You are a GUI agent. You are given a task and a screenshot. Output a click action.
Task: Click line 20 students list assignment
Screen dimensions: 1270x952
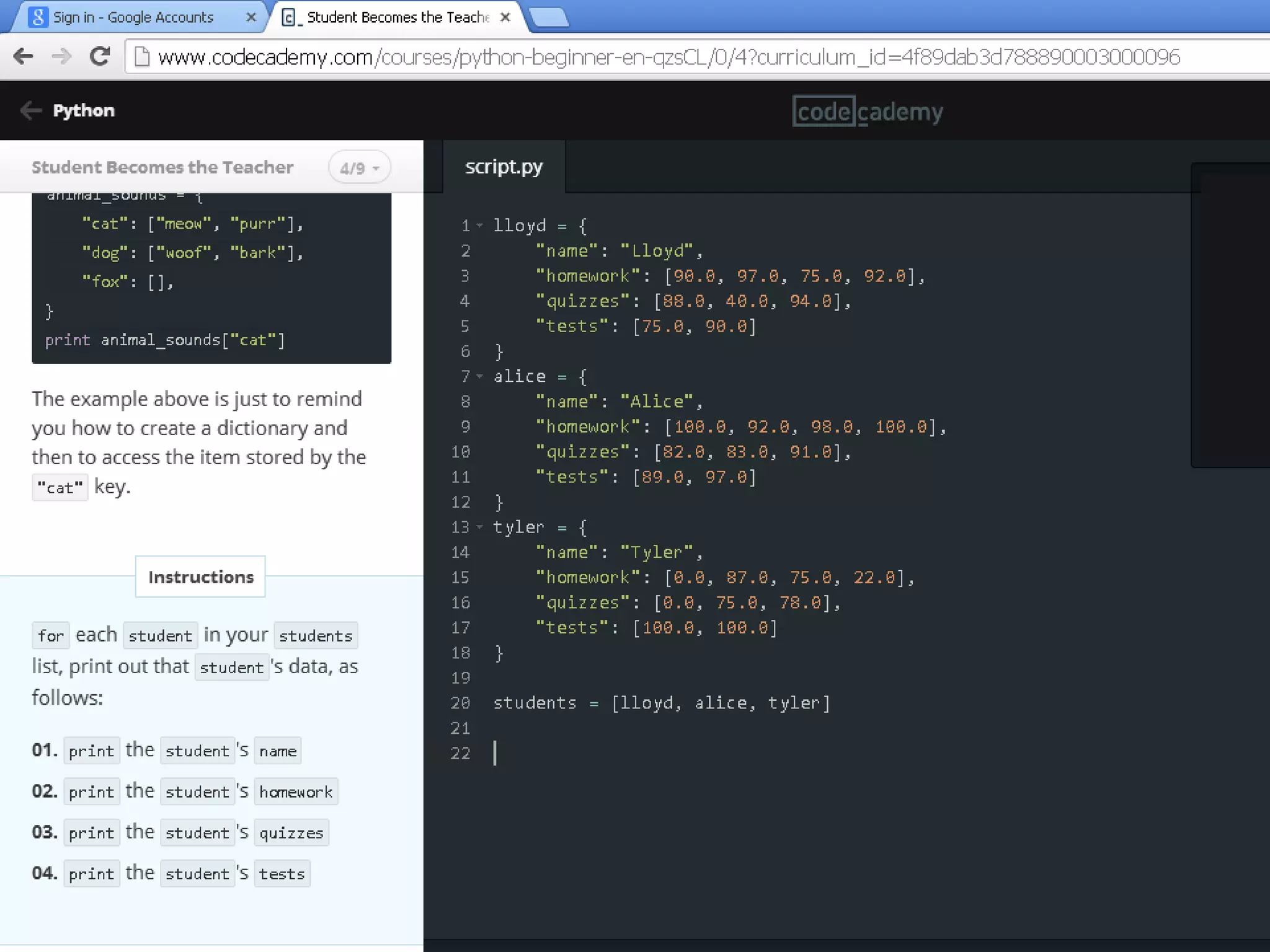tap(662, 703)
